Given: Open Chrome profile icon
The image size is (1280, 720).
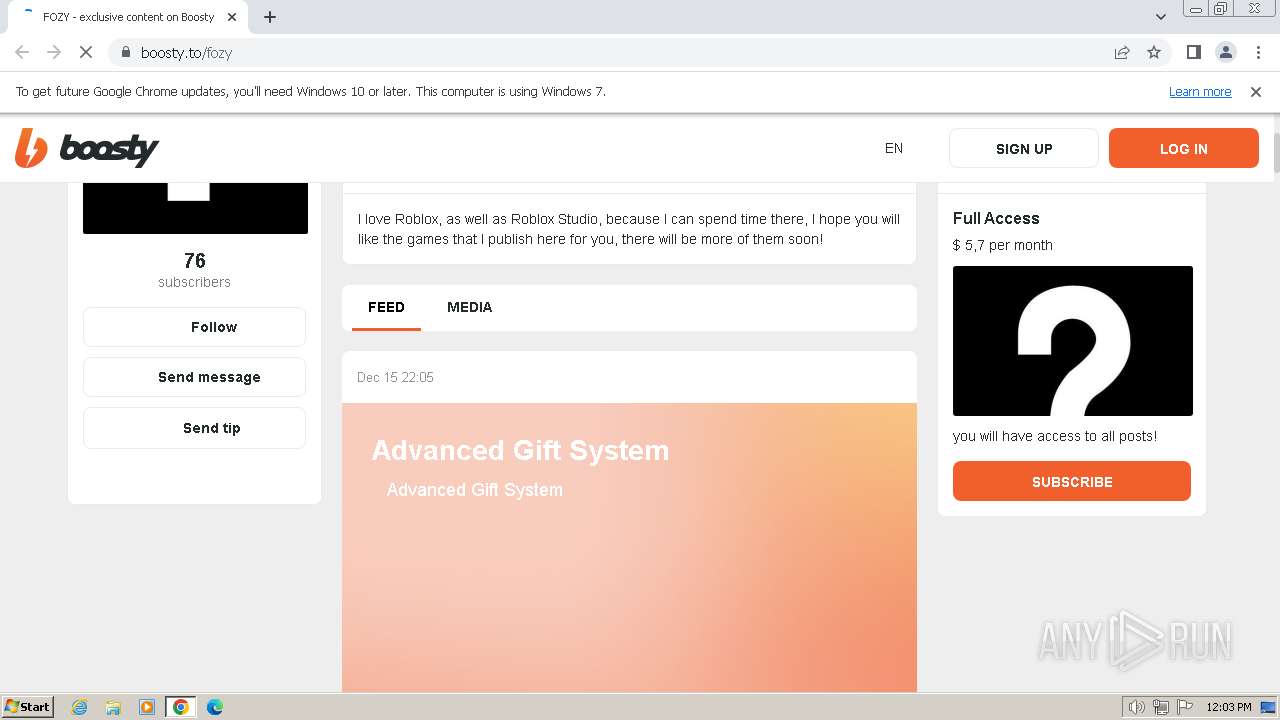Looking at the screenshot, I should 1225,52.
